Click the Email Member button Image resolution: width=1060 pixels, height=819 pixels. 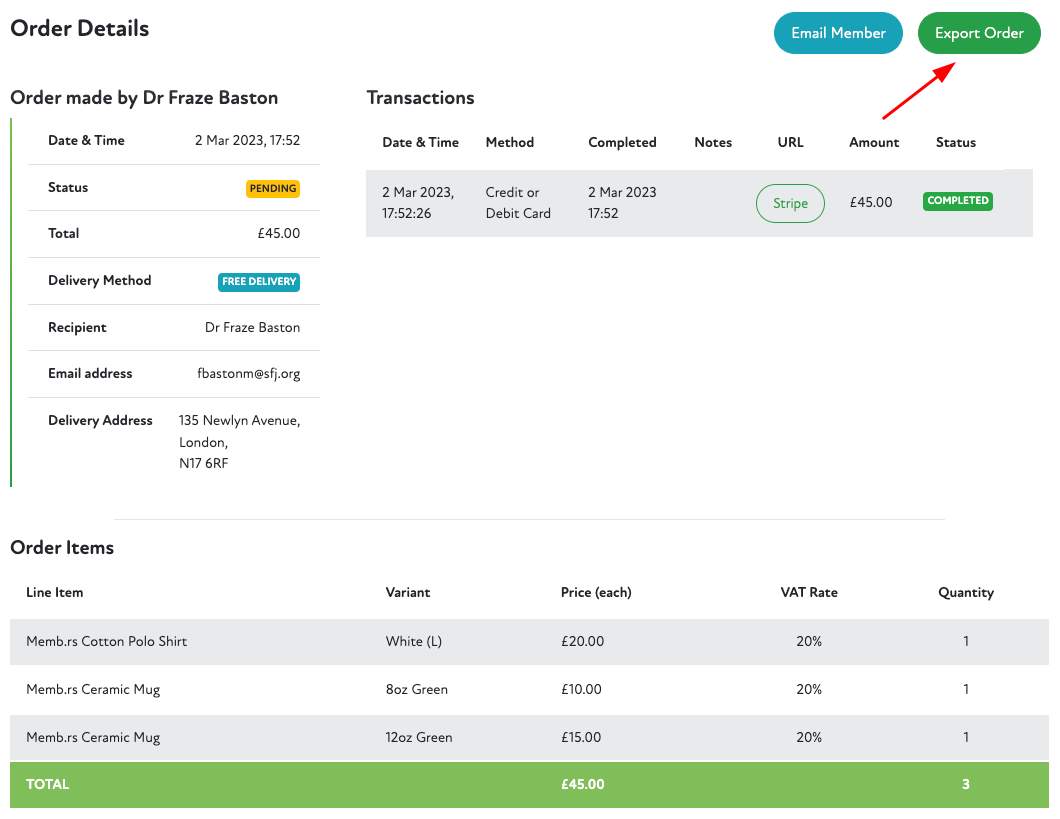[838, 33]
